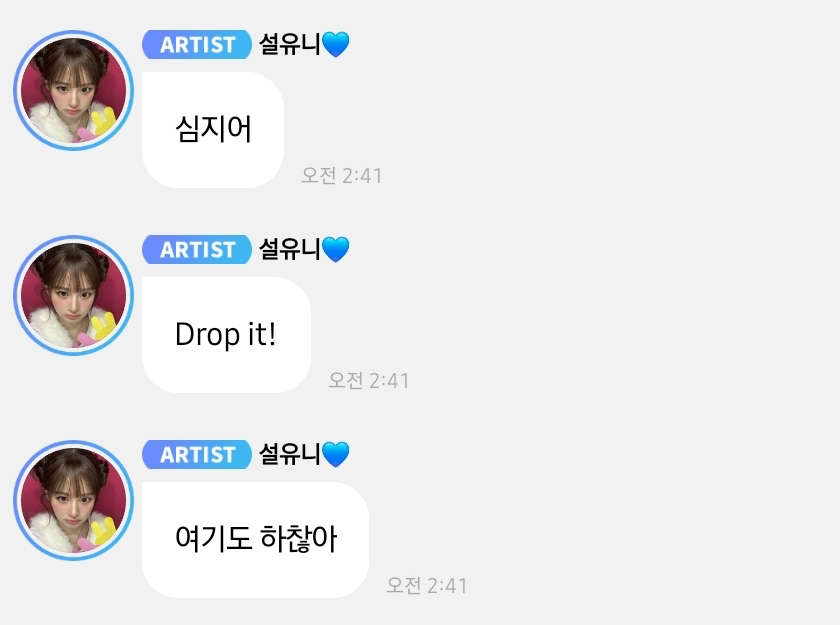
Task: Click the Drop it! text inside the second bubble
Action: pos(226,335)
